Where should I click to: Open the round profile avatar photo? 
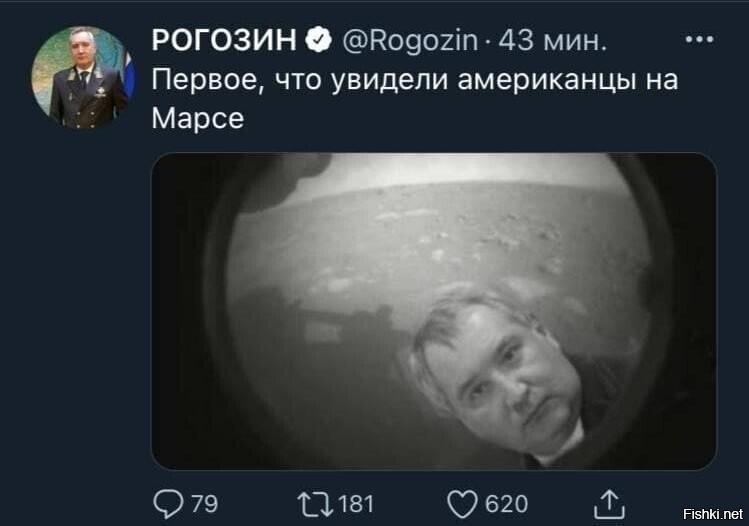pos(83,77)
